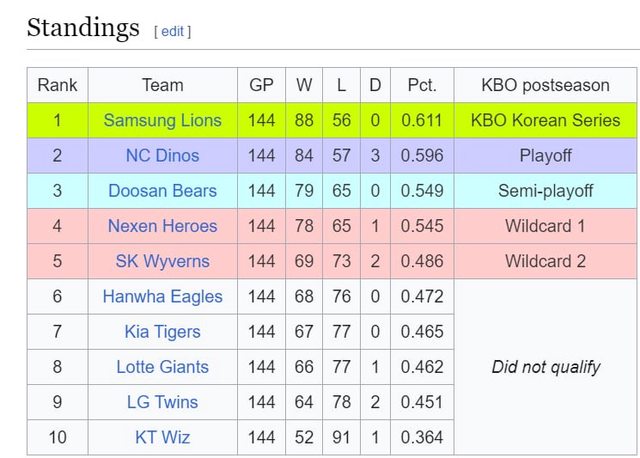
Task: Click the Semi-playoff cell
Action: [545, 190]
